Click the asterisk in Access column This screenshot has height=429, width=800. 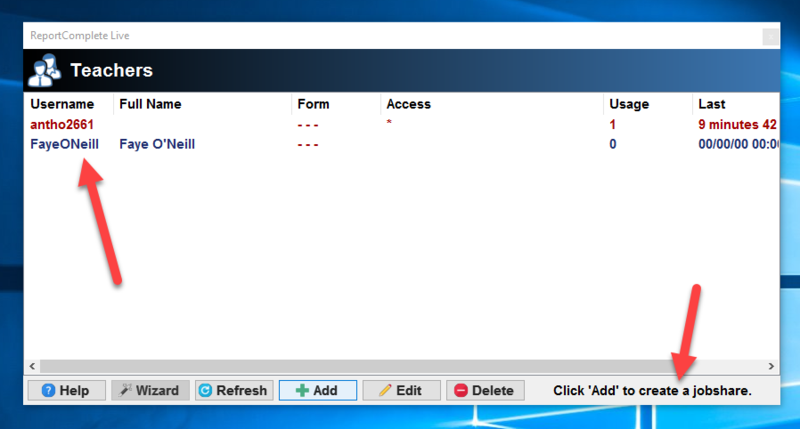point(389,122)
